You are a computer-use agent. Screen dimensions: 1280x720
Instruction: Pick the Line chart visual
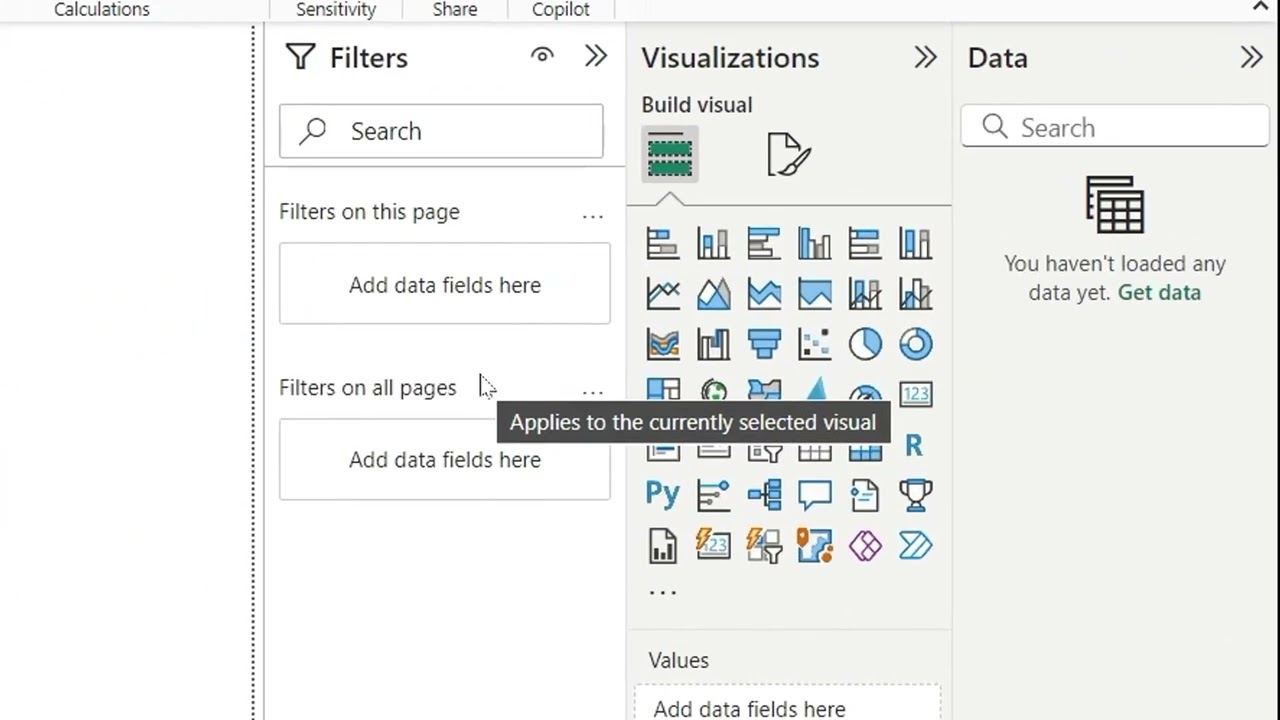663,294
